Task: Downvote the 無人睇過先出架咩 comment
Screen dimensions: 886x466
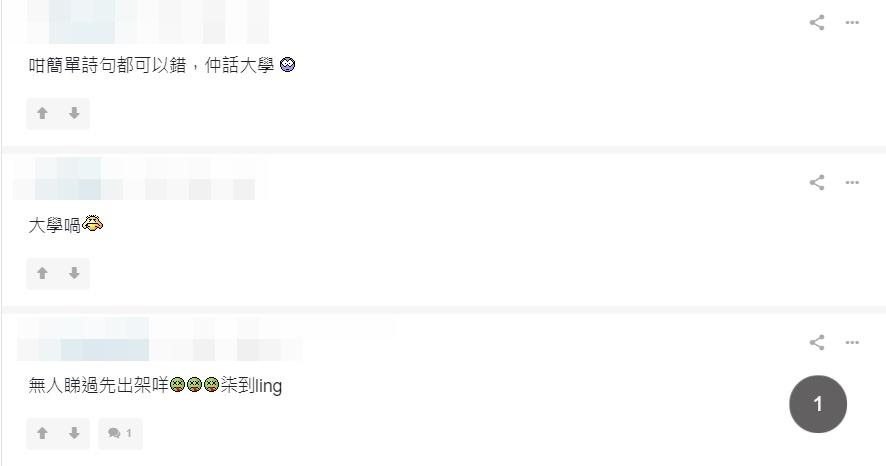Action: 74,433
